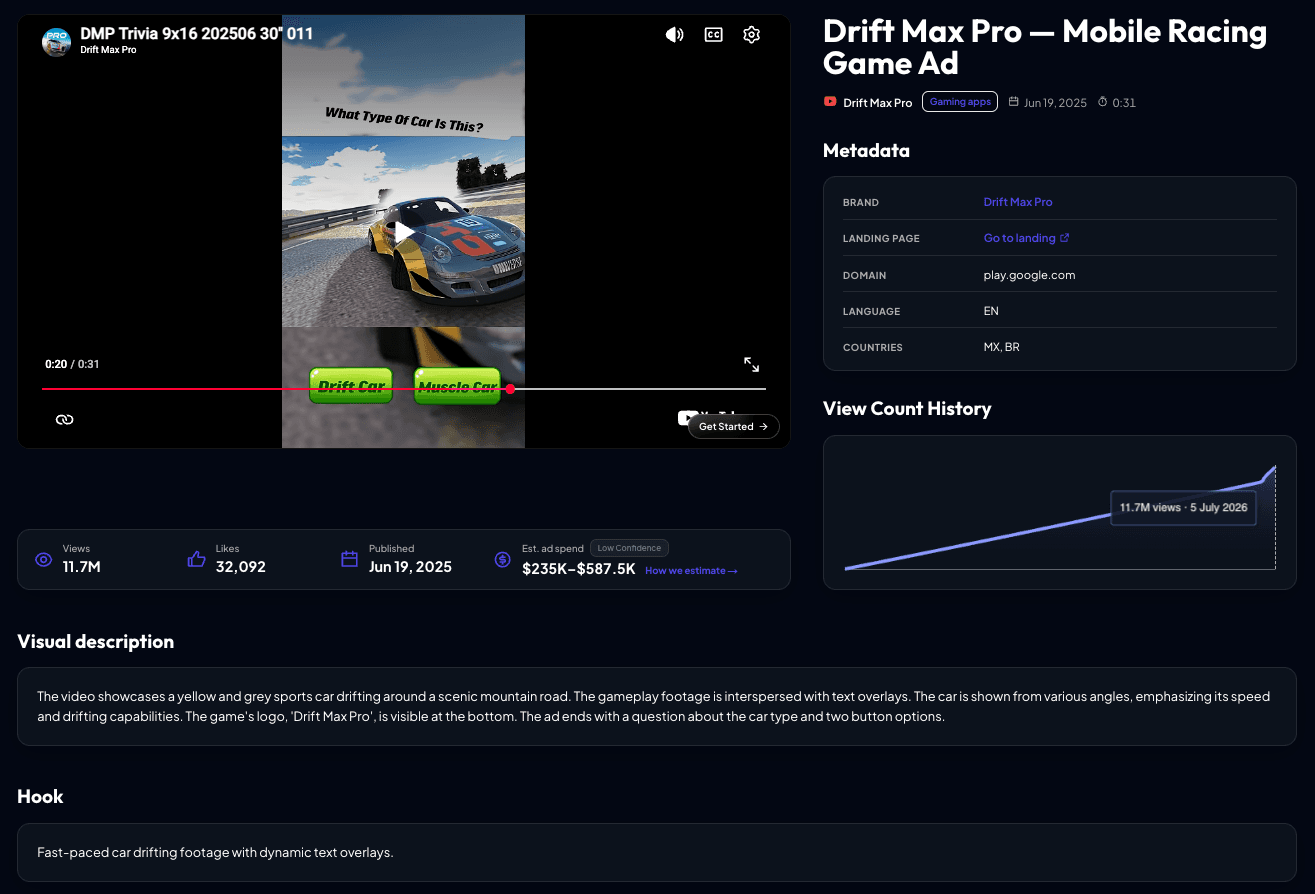1315x894 pixels.
Task: Click the Drift Max Pro channel avatar
Action: [56, 41]
